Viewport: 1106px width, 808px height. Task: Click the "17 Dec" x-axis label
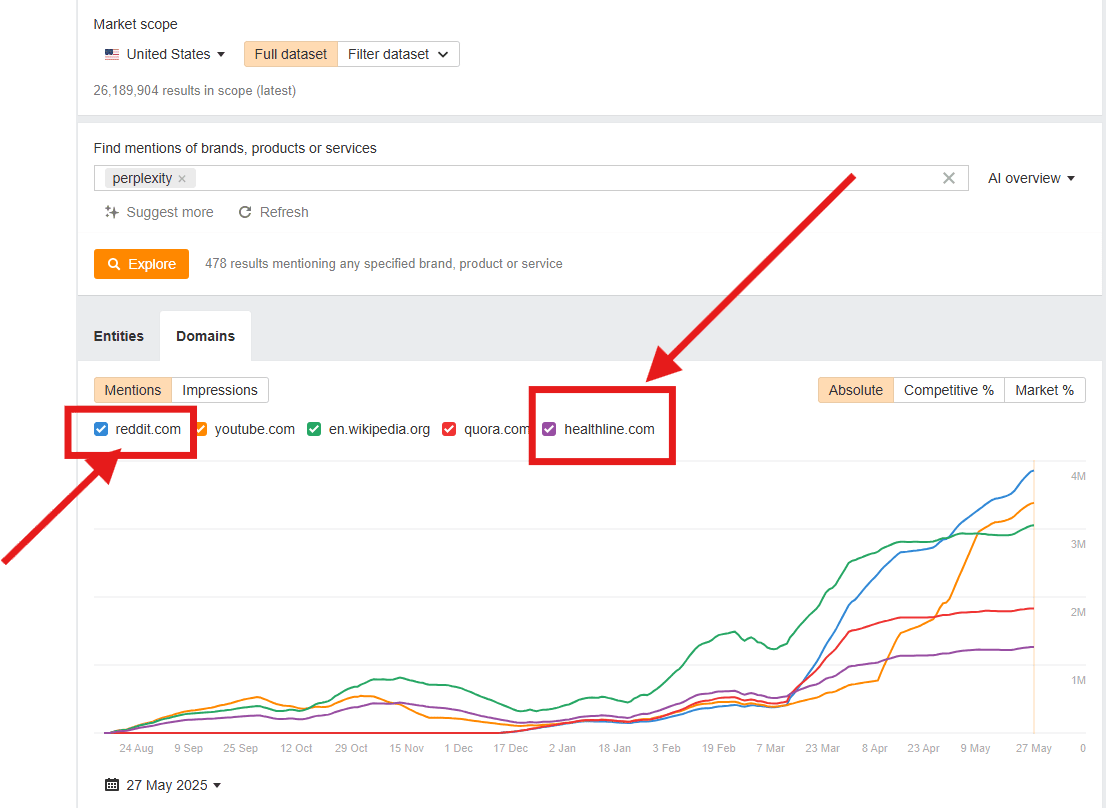point(511,748)
